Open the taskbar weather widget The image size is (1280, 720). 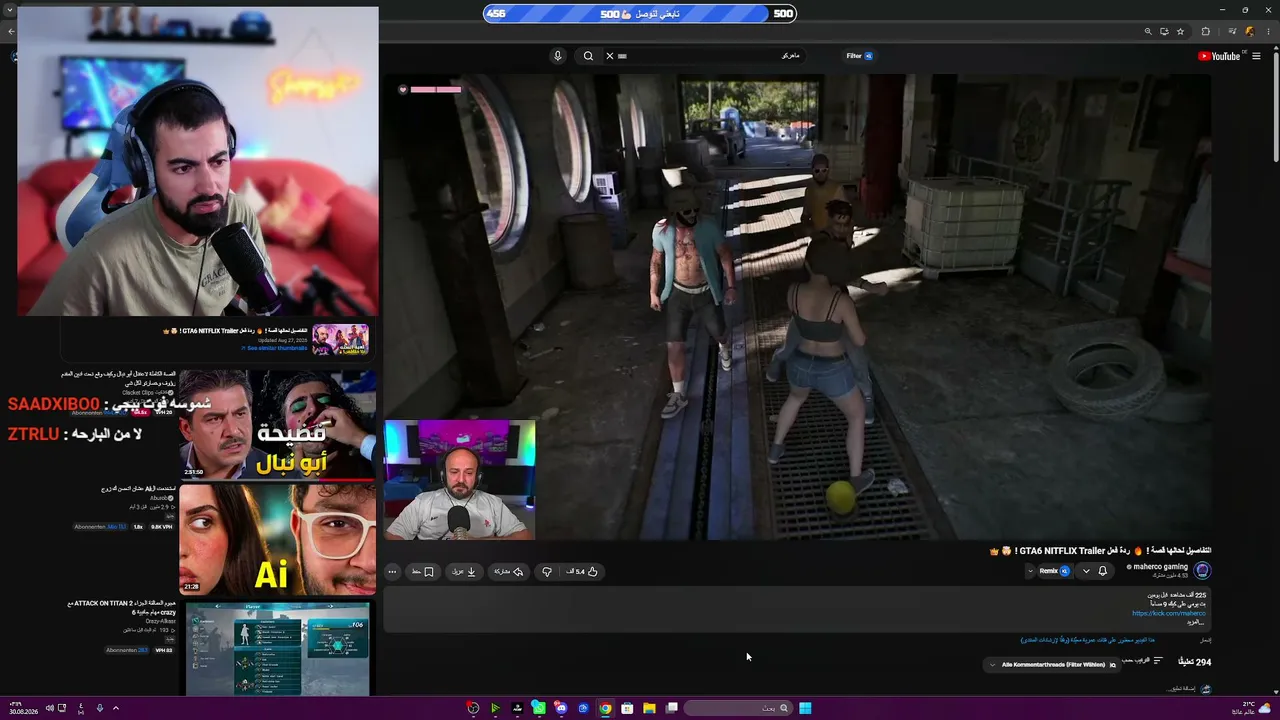coord(1250,708)
